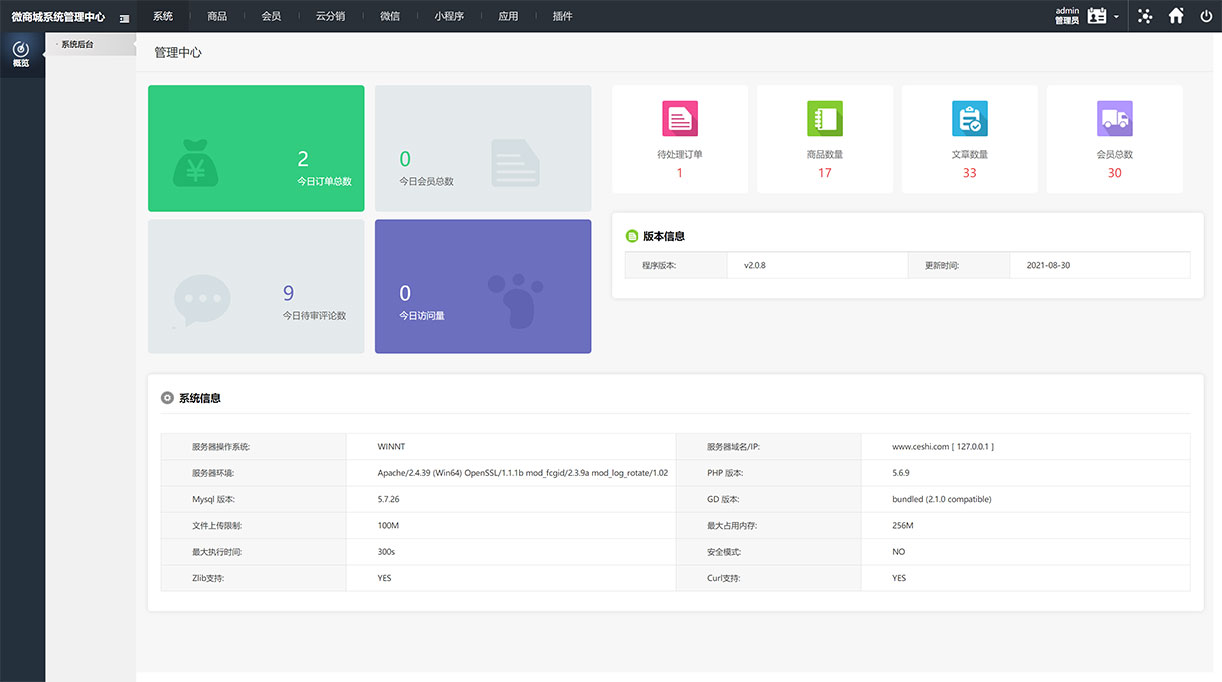Click the pink 待处理订单 icon
This screenshot has height=682, width=1222.
679,119
